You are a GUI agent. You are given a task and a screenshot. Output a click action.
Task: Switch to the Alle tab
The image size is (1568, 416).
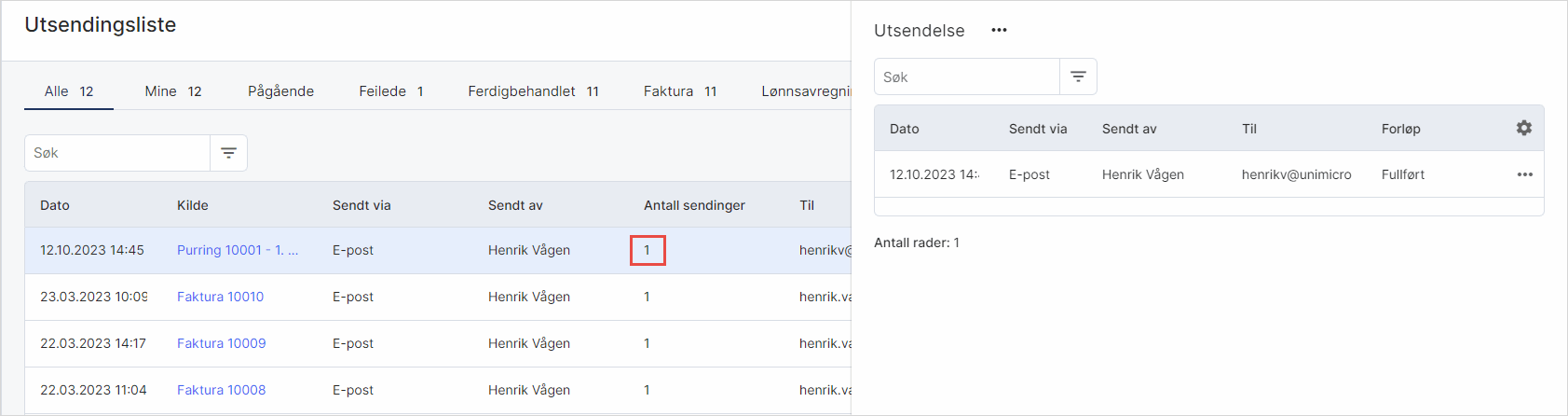coord(68,91)
